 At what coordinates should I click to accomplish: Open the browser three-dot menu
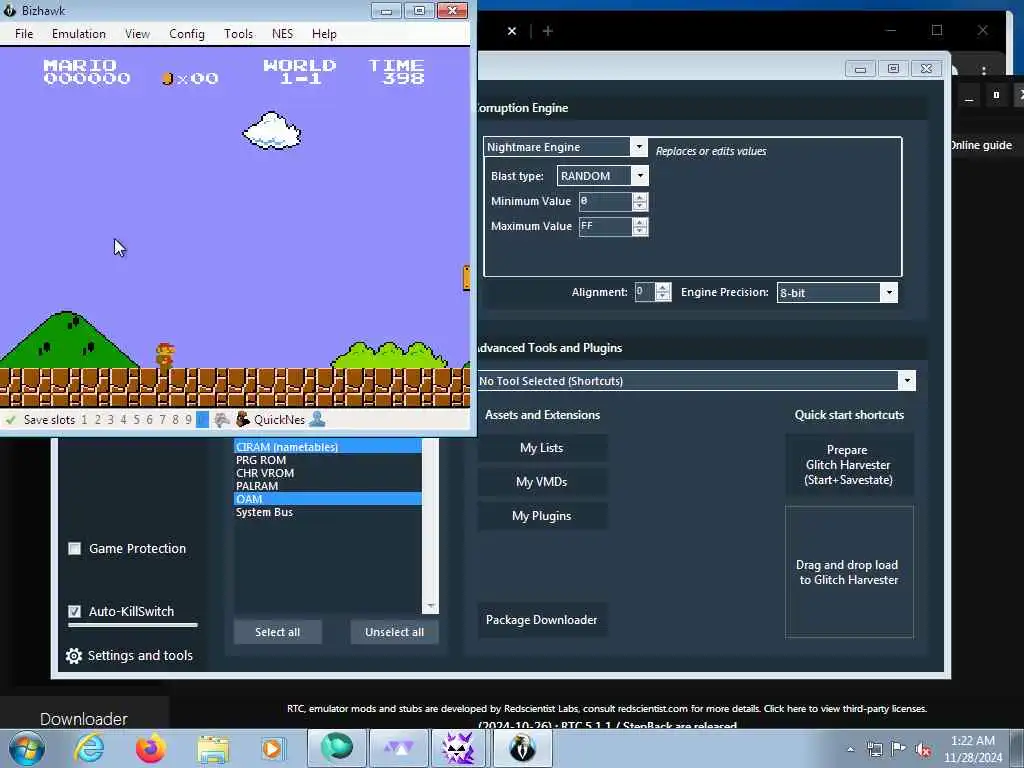tap(984, 69)
